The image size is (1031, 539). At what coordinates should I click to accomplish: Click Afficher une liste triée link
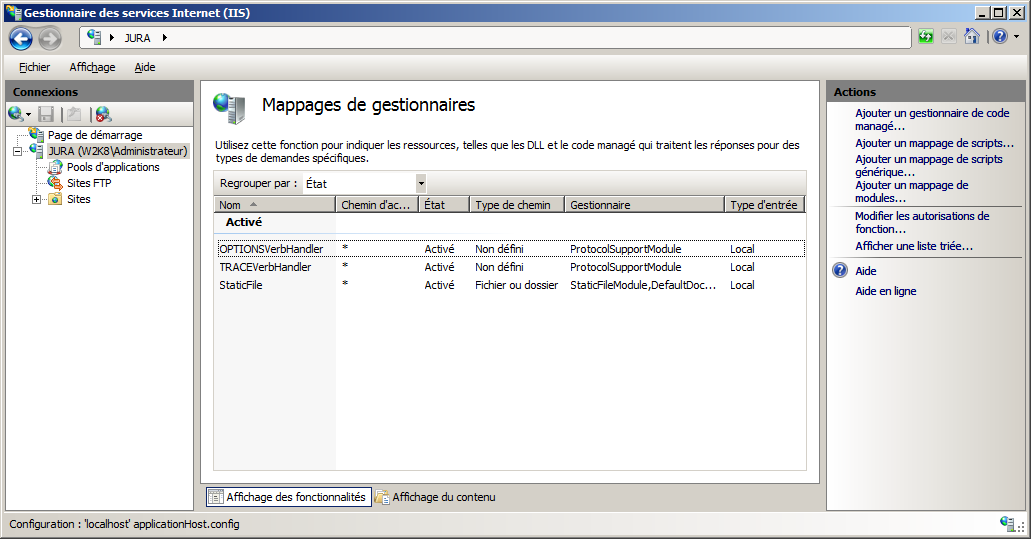pos(913,246)
